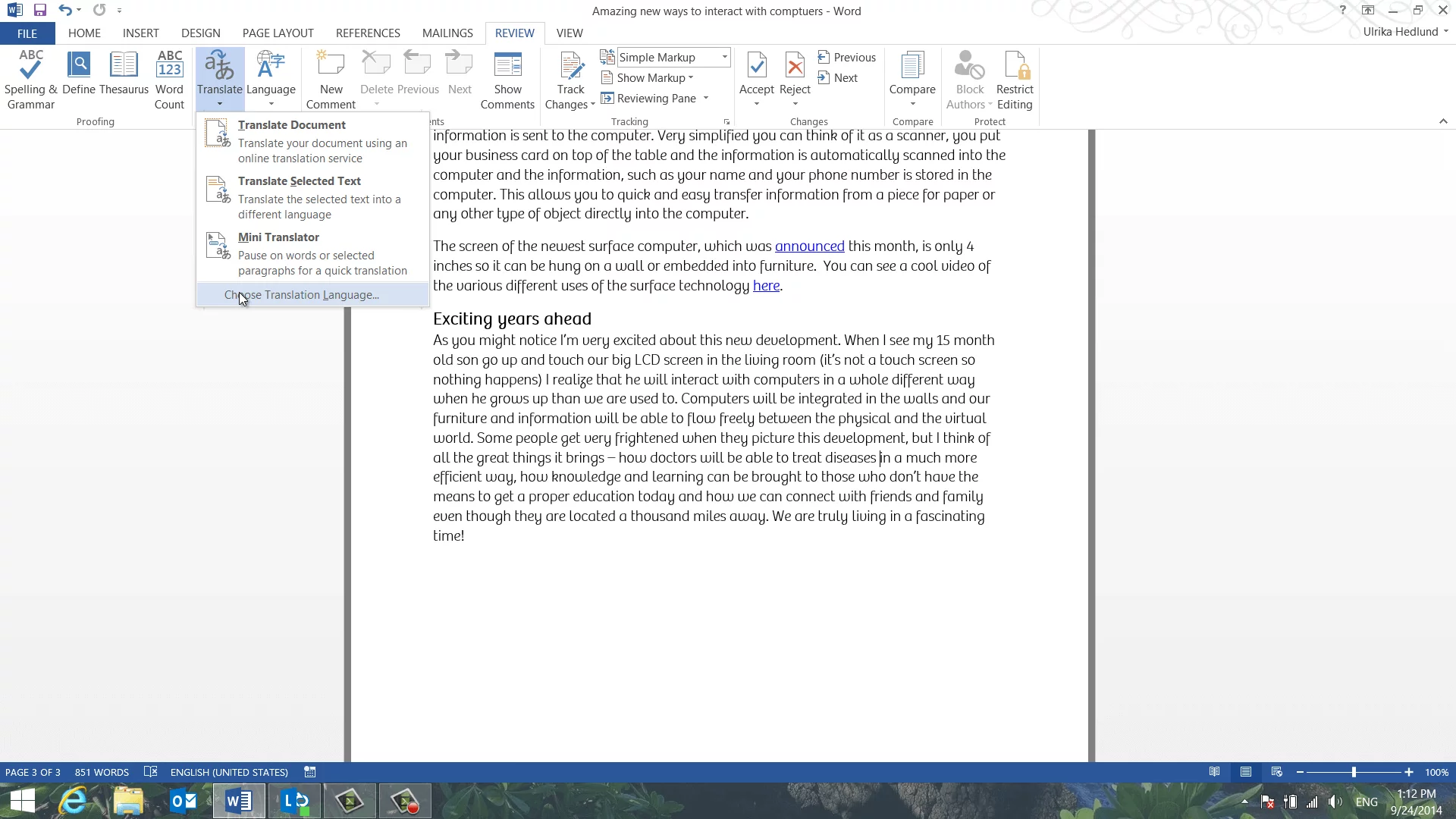The height and width of the screenshot is (819, 1456).
Task: Switch to Read Mode view in status bar
Action: tap(1215, 772)
